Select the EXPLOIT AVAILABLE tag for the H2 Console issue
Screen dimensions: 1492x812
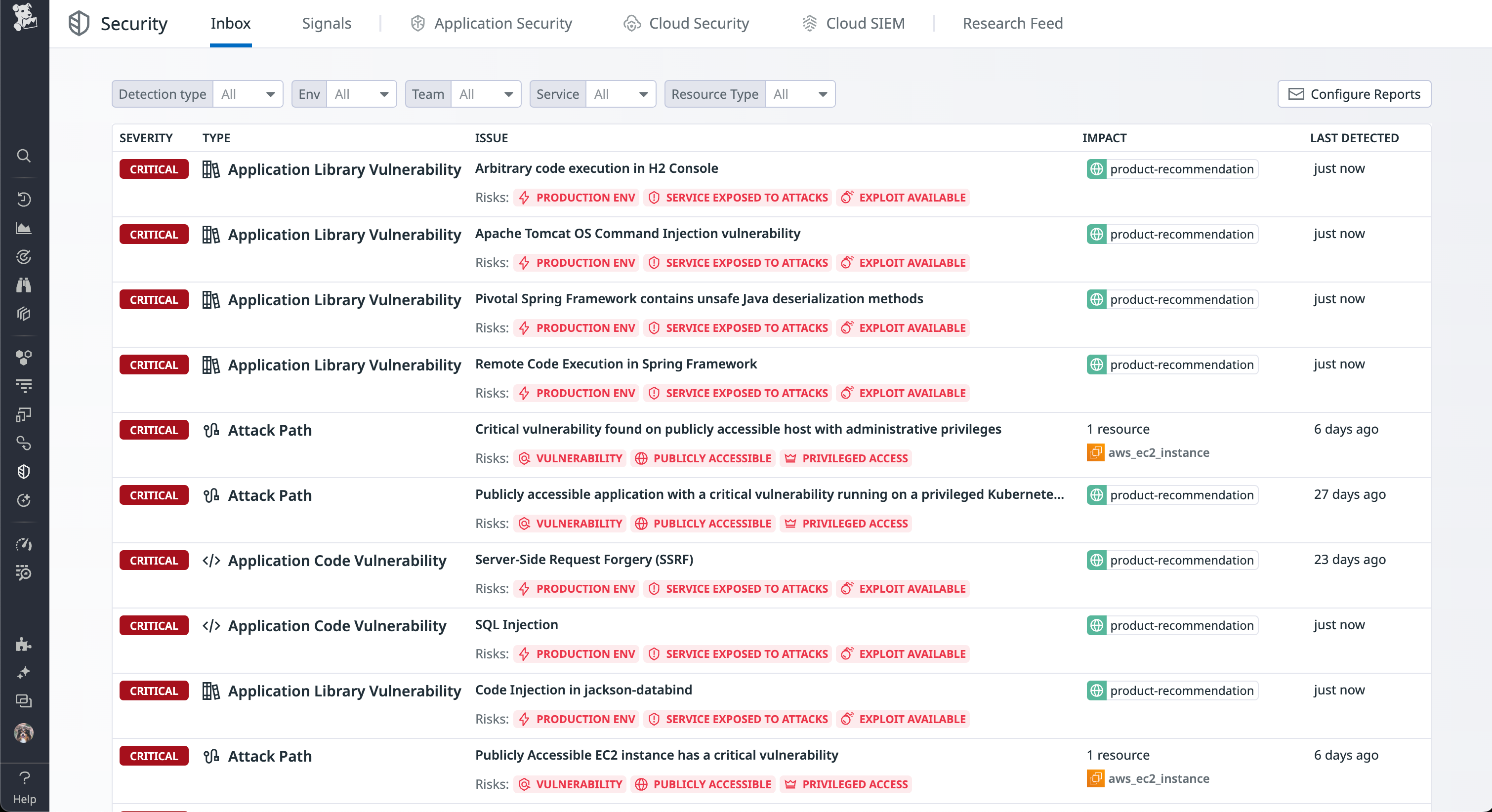click(x=902, y=198)
